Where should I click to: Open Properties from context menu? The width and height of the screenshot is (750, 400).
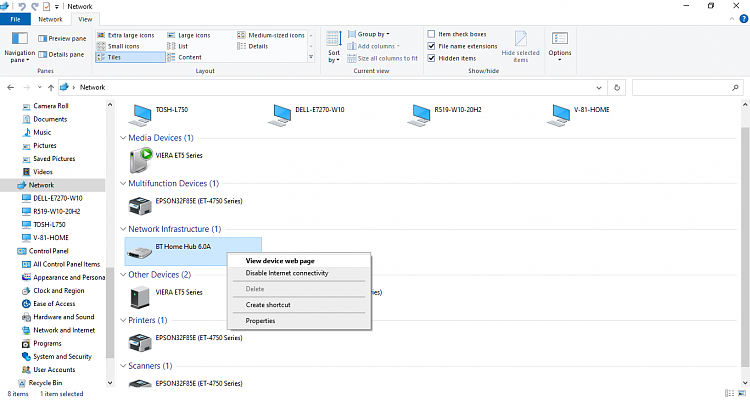299,321
